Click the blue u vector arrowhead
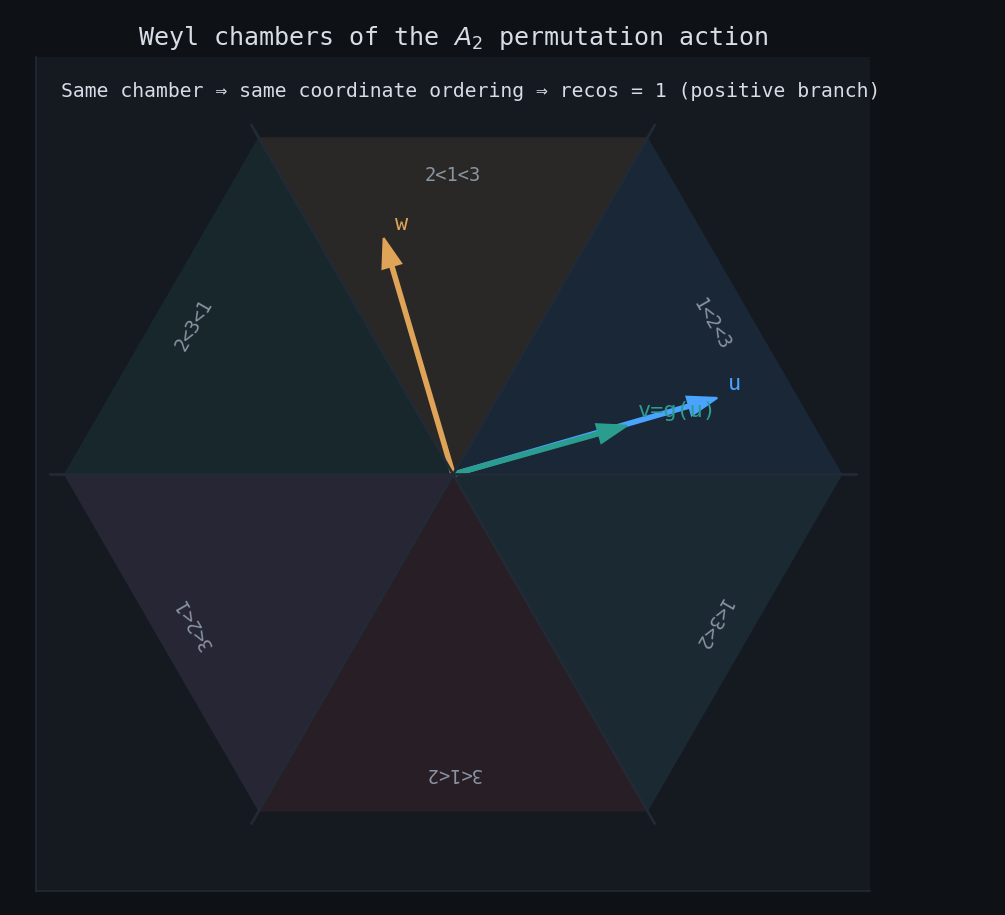This screenshot has height=915, width=1005. point(701,404)
